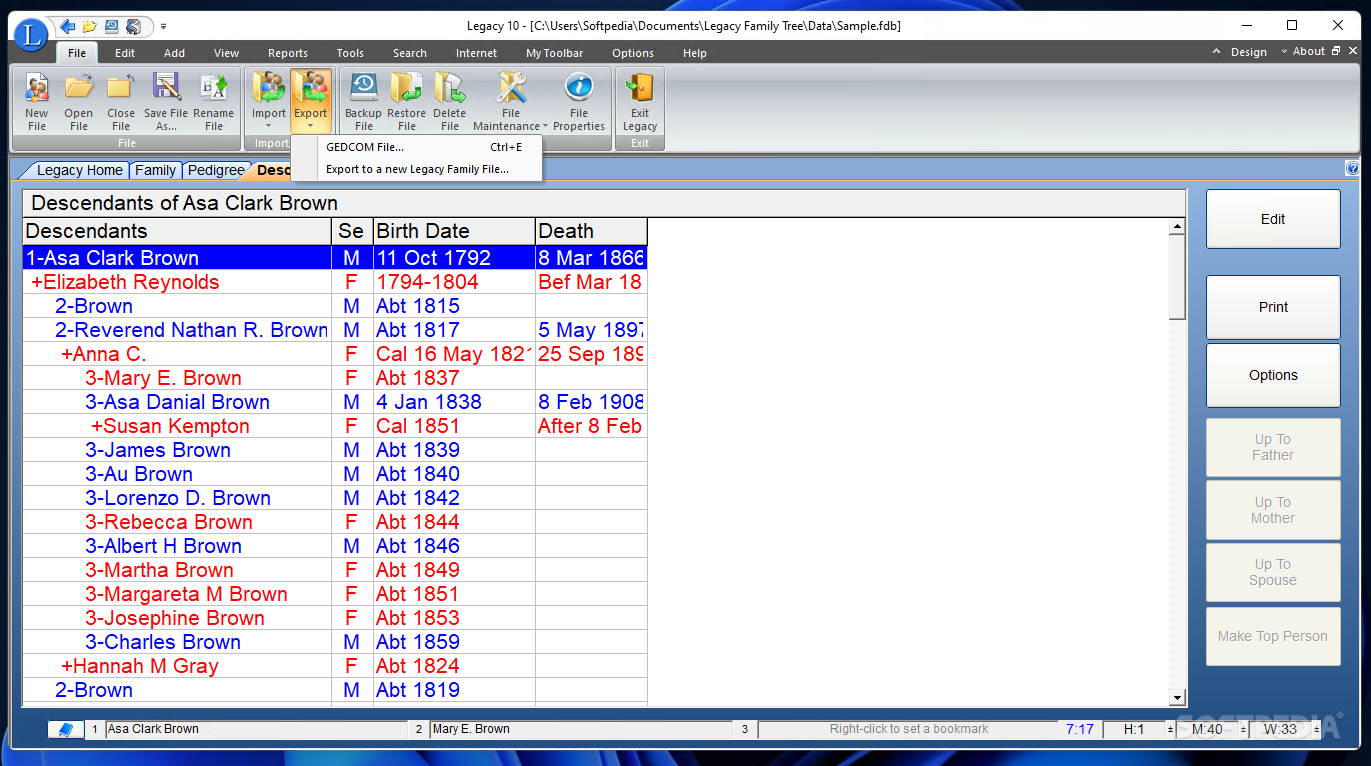Select the row '3-Margareta M Brown'

(335, 594)
